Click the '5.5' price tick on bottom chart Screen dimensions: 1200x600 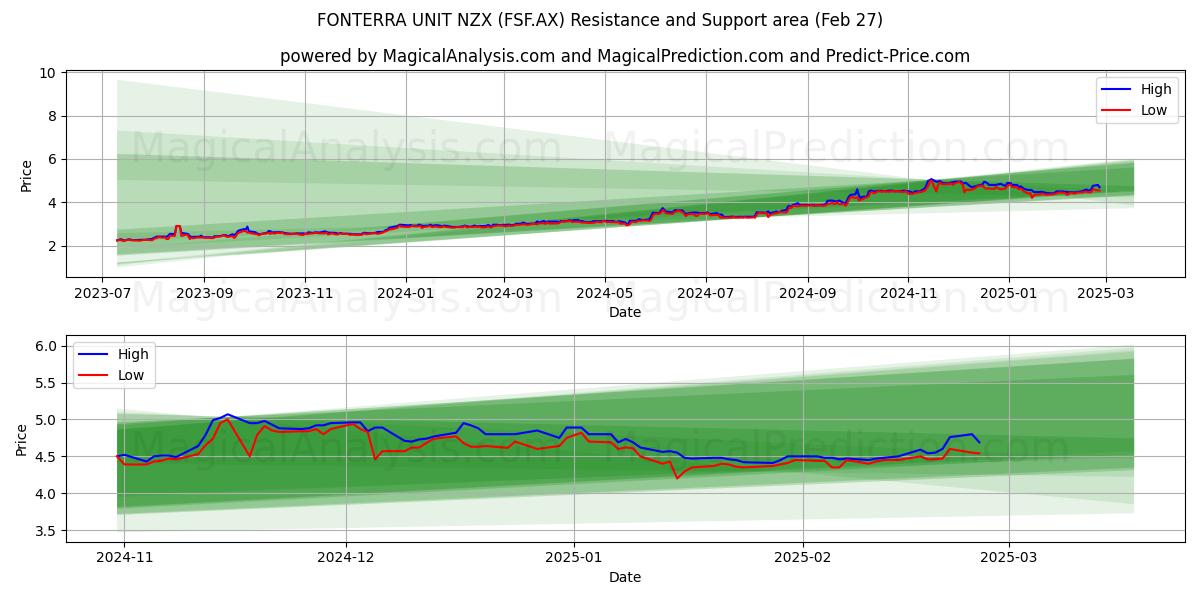coord(46,383)
